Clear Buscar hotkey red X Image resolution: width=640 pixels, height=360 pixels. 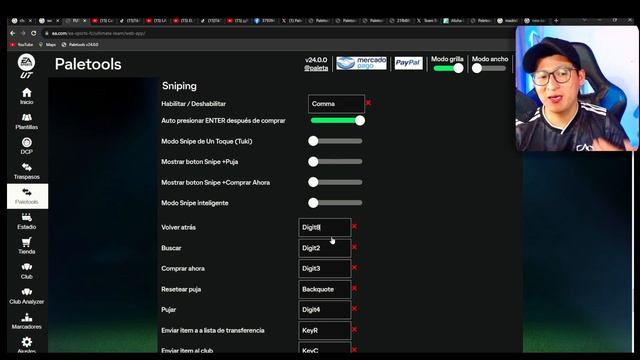[x=354, y=247]
